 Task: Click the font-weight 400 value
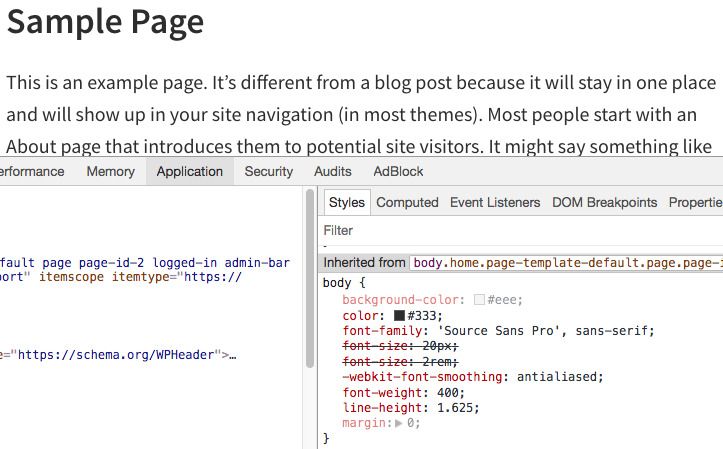[447, 393]
